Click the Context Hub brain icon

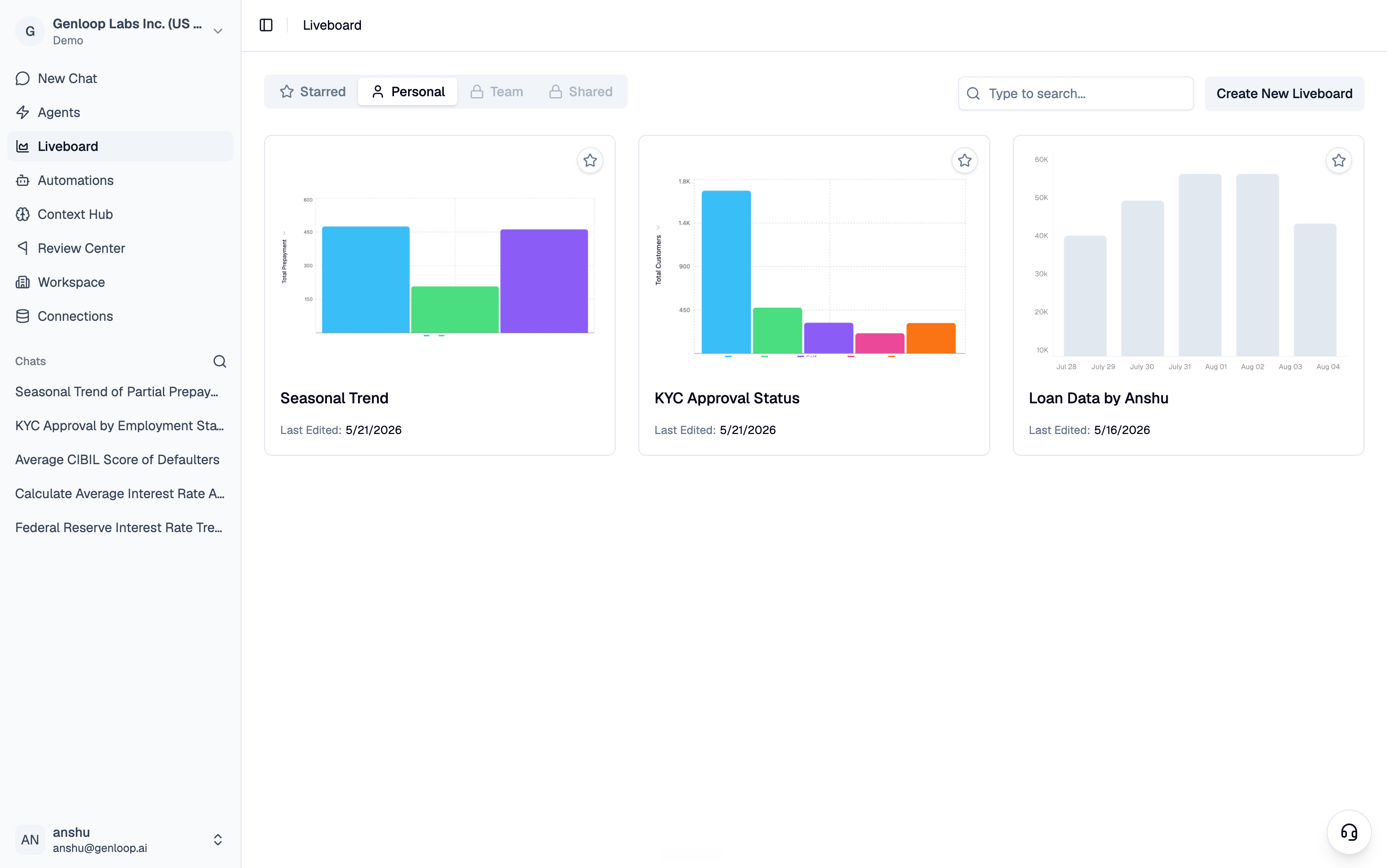click(x=22, y=214)
